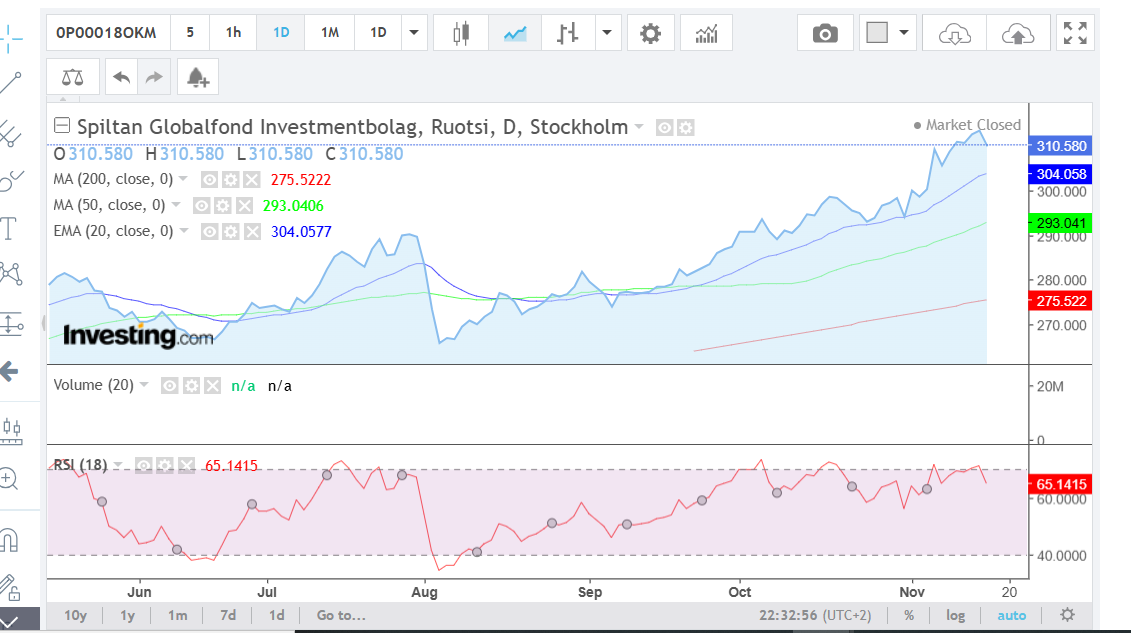The height and width of the screenshot is (633, 1131).
Task: Expand the time interval dropdown arrow
Action: 413,33
